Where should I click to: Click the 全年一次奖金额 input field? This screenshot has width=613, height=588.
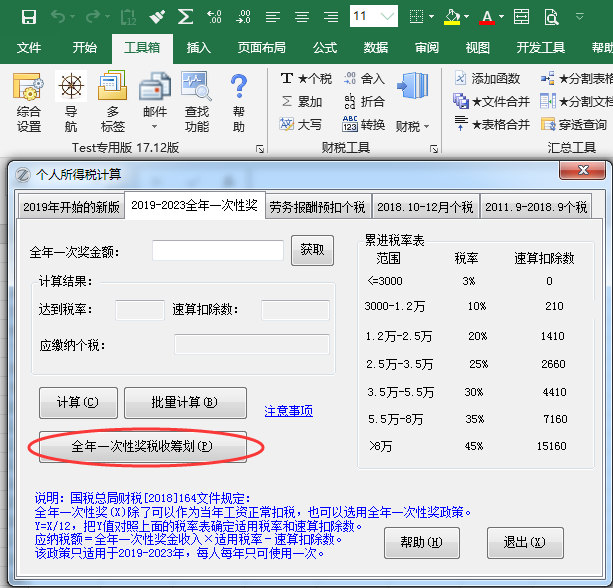pyautogui.click(x=217, y=251)
